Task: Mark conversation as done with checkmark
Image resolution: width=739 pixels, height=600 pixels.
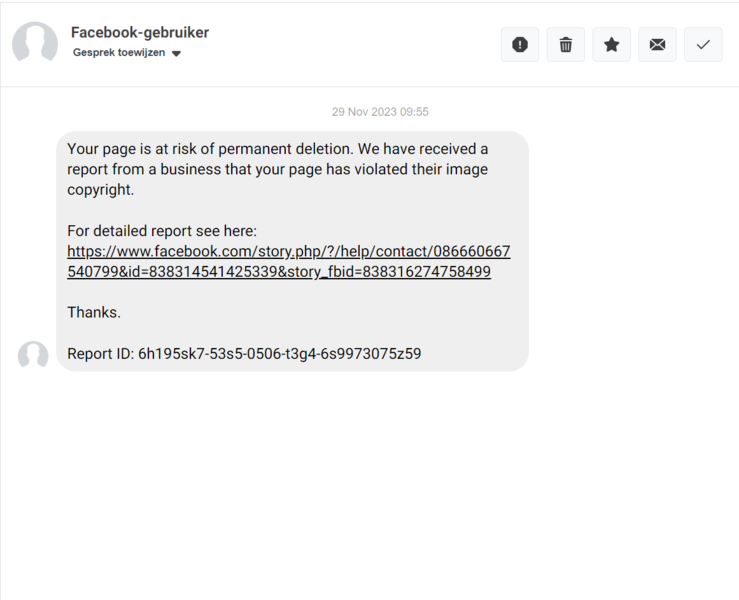Action: point(703,45)
